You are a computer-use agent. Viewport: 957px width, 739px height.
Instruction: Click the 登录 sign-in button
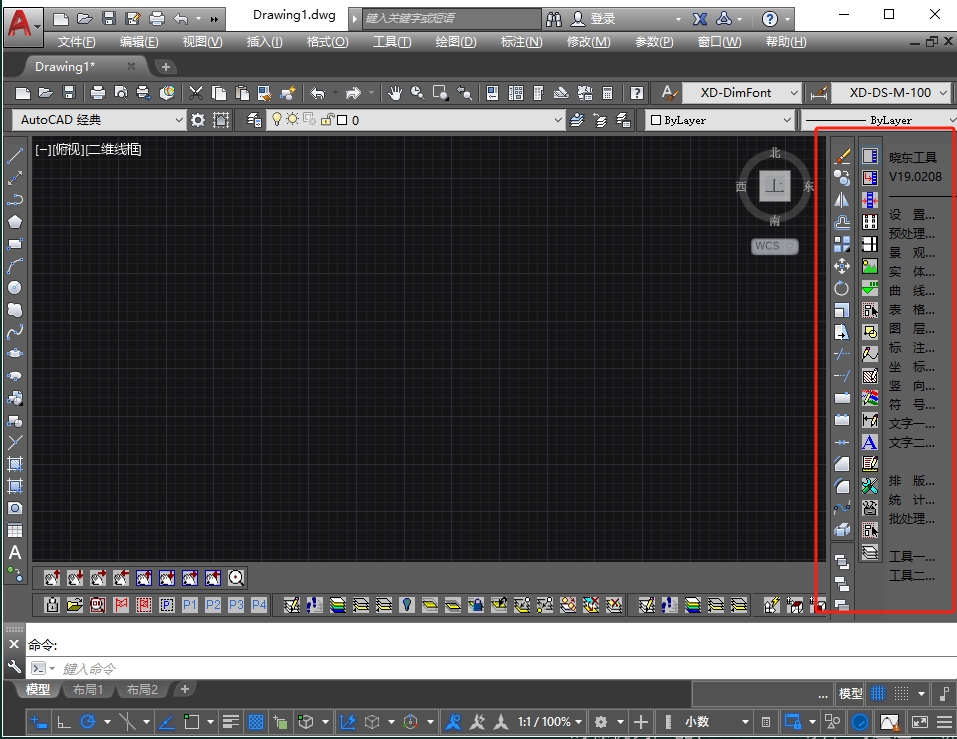click(593, 19)
